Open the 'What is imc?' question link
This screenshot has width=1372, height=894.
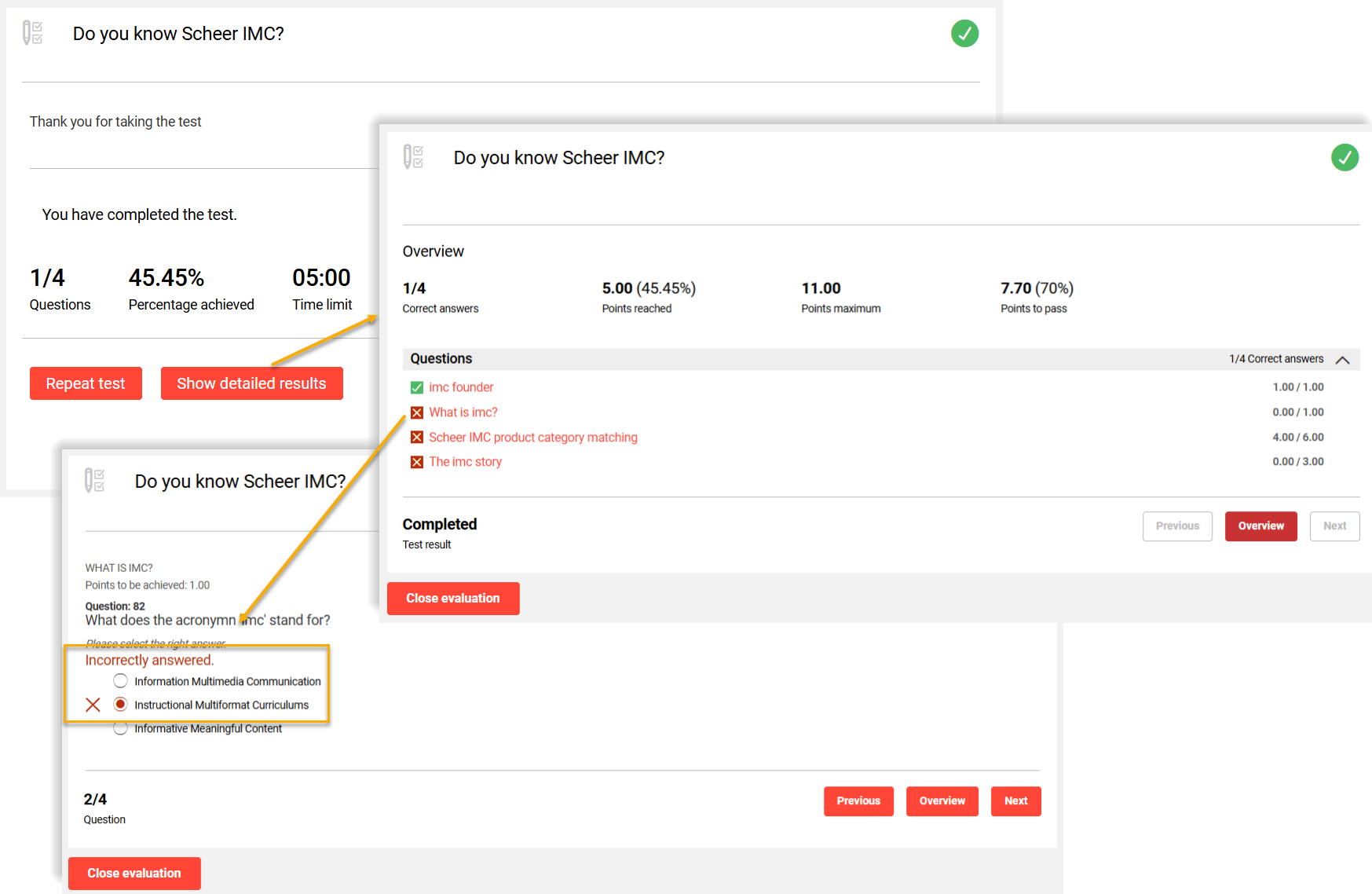(463, 412)
